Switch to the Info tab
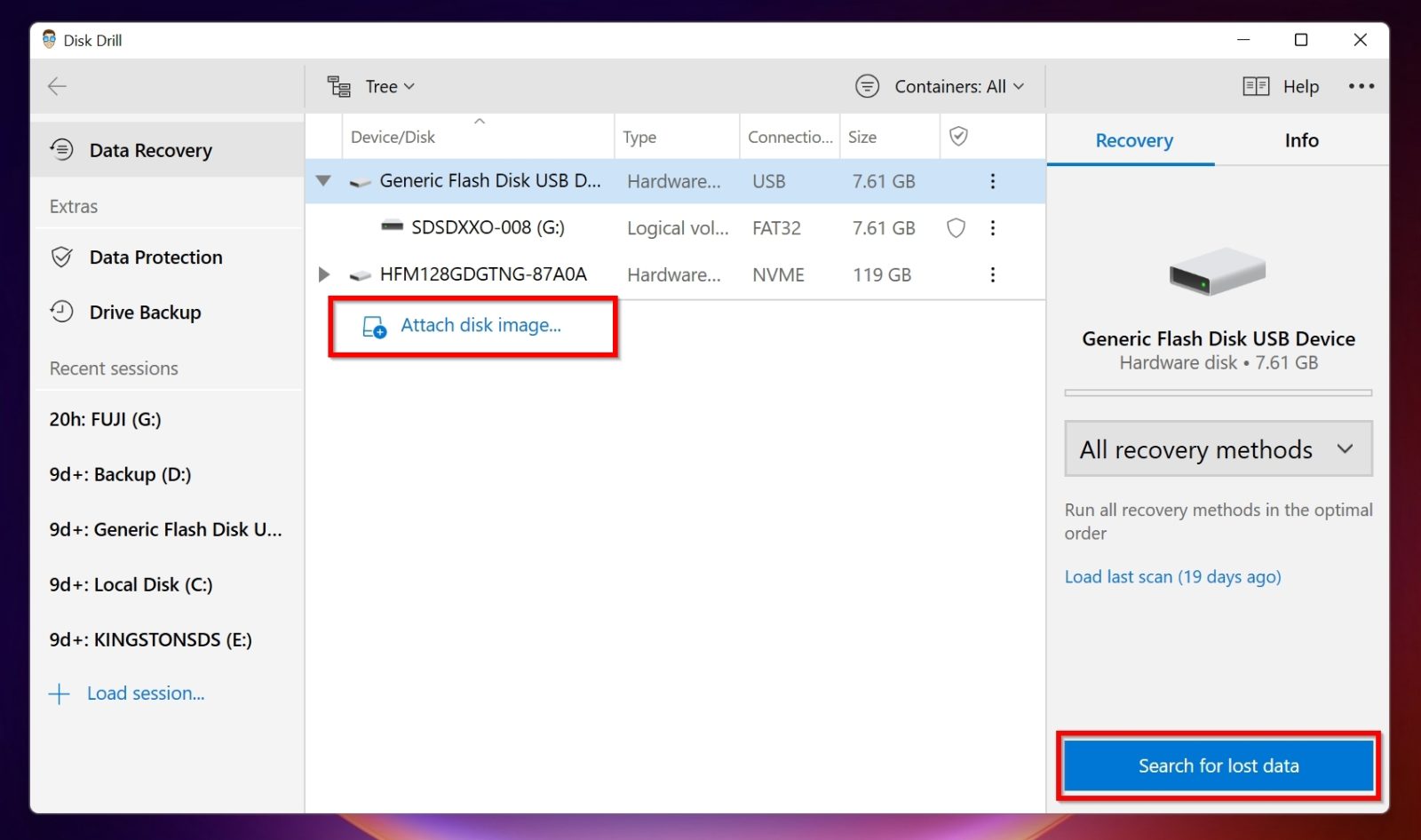The image size is (1421, 840). click(x=1300, y=140)
